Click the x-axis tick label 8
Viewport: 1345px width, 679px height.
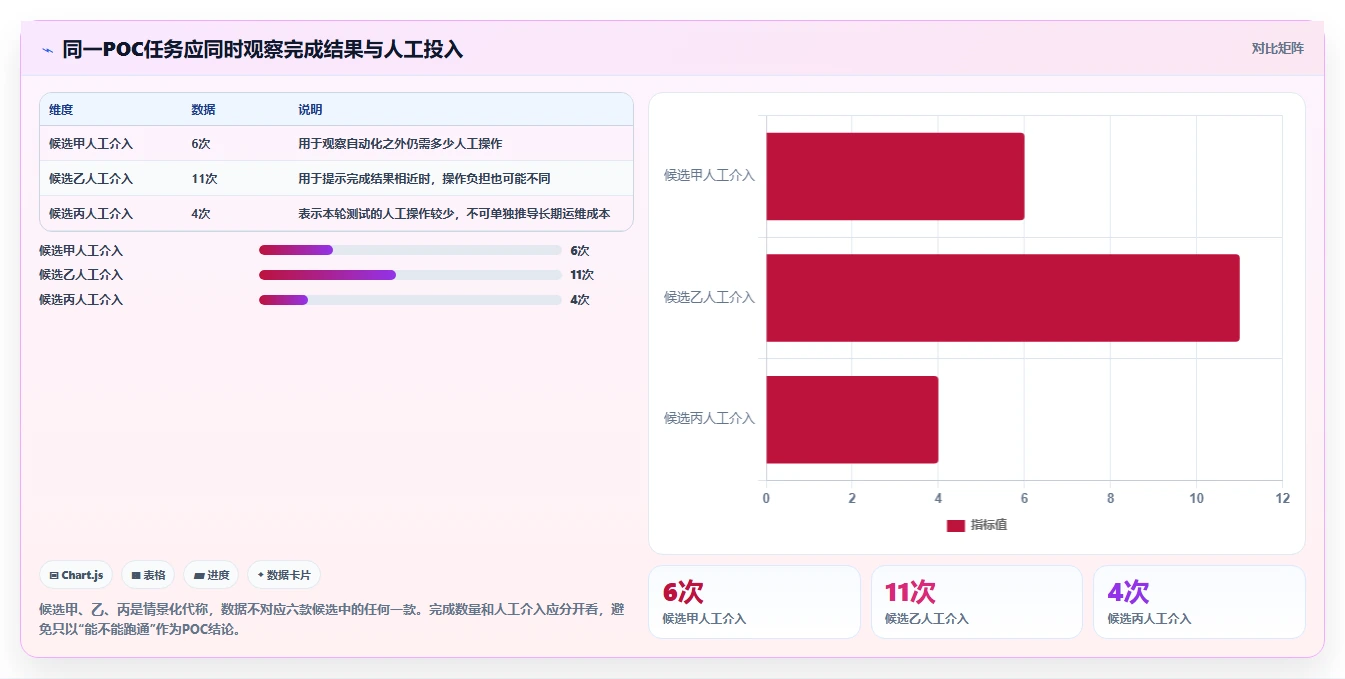coord(1110,498)
